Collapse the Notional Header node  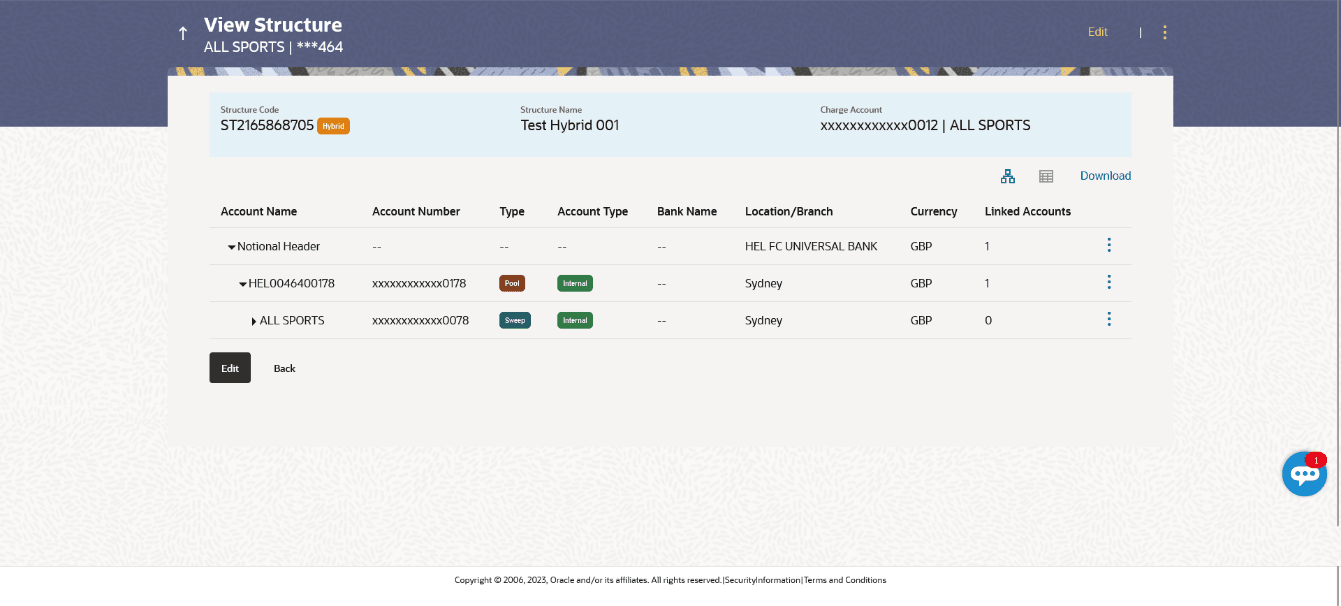[x=231, y=247]
